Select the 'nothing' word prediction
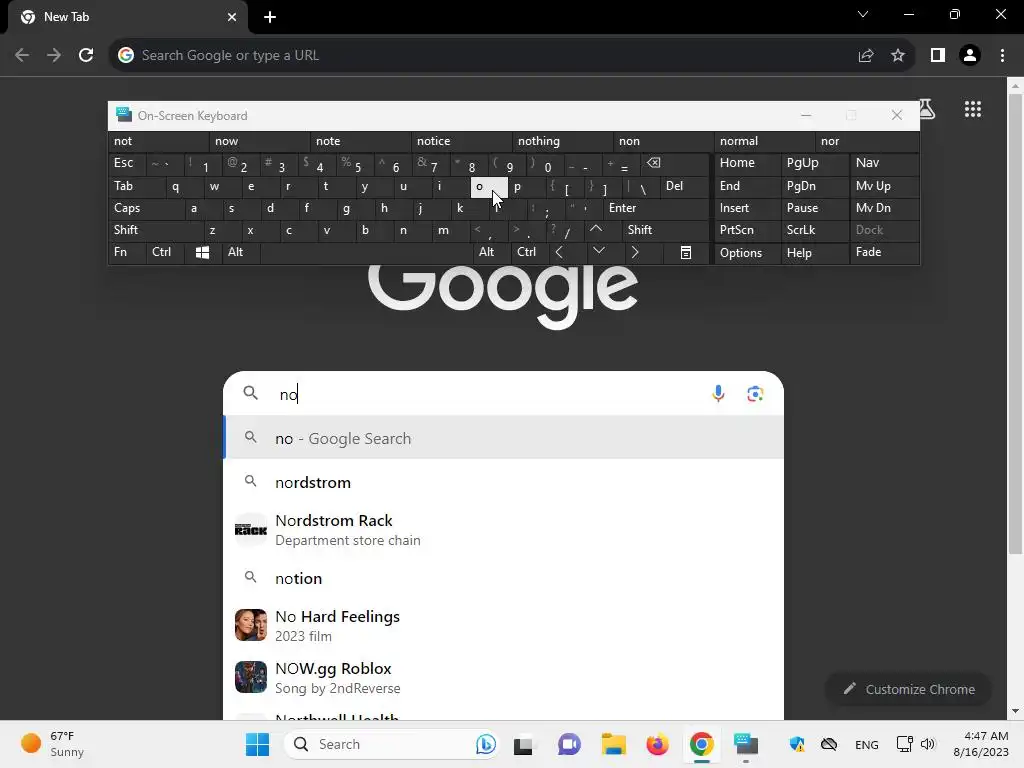Image resolution: width=1024 pixels, height=768 pixels. (564, 141)
